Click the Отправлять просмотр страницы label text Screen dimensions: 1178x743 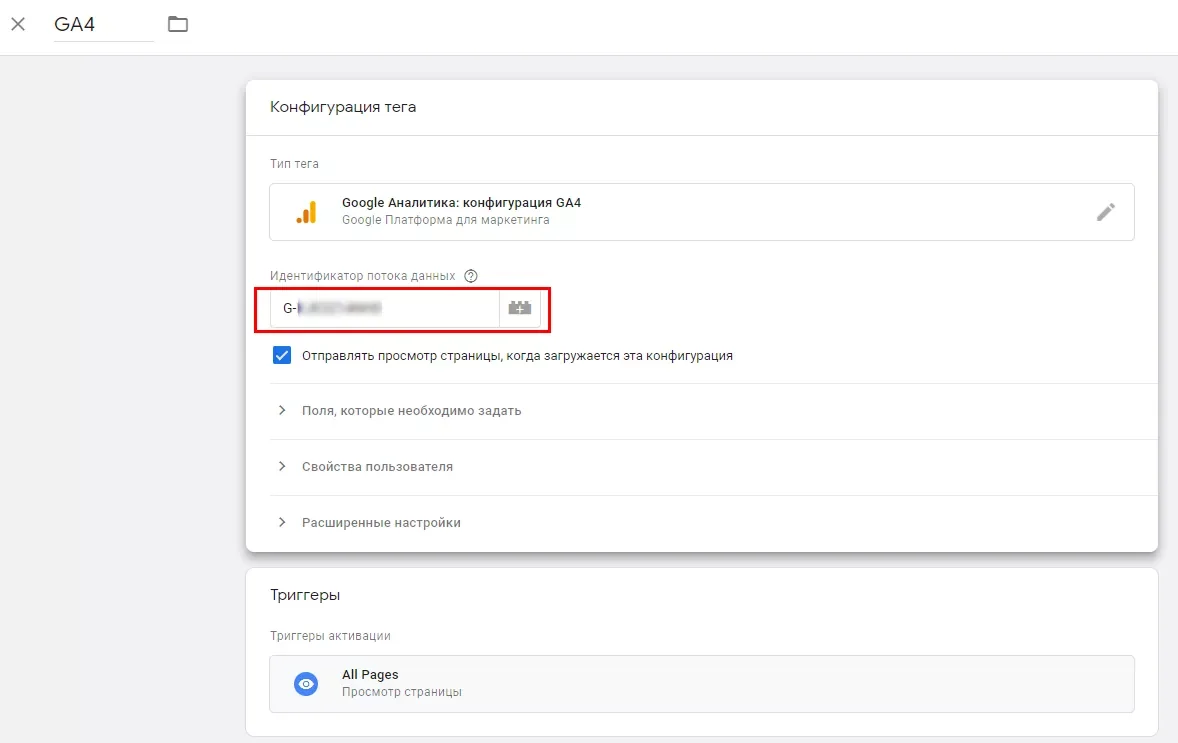pyautogui.click(x=517, y=356)
